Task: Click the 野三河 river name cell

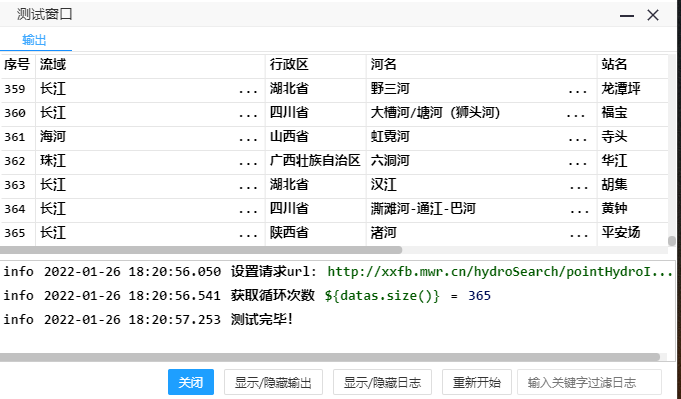Action: [390, 89]
